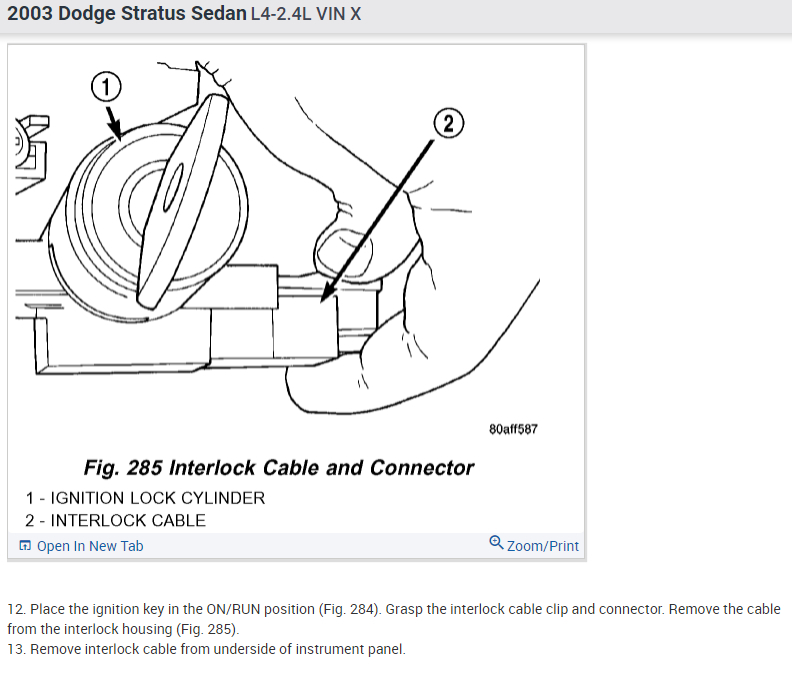Viewport: 792px width, 677px height.
Task: Click the figure code 80aff587
Action: coord(513,429)
